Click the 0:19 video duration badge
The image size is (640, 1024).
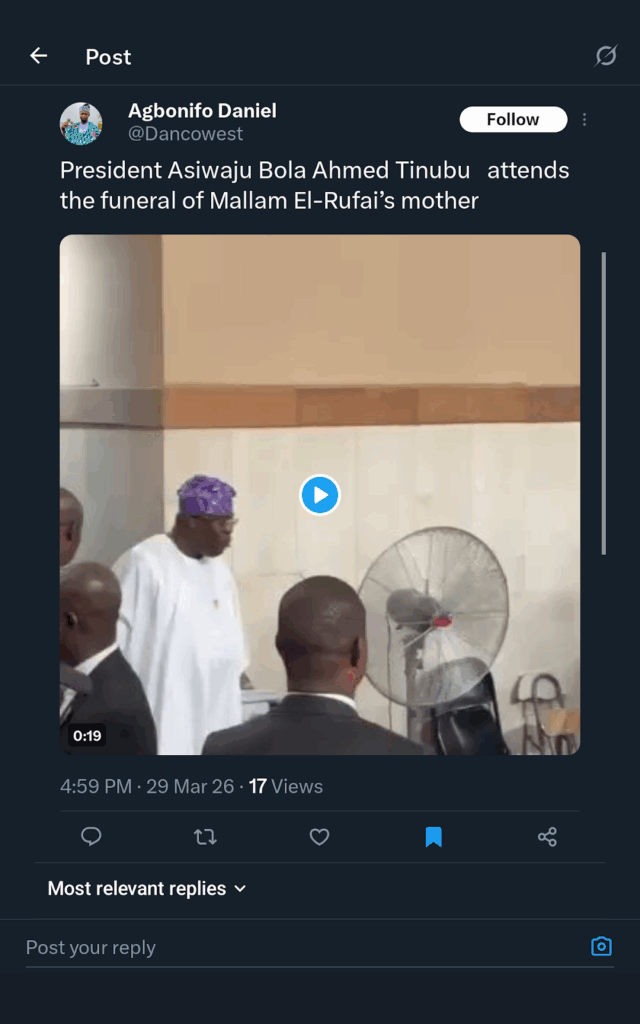click(x=87, y=736)
